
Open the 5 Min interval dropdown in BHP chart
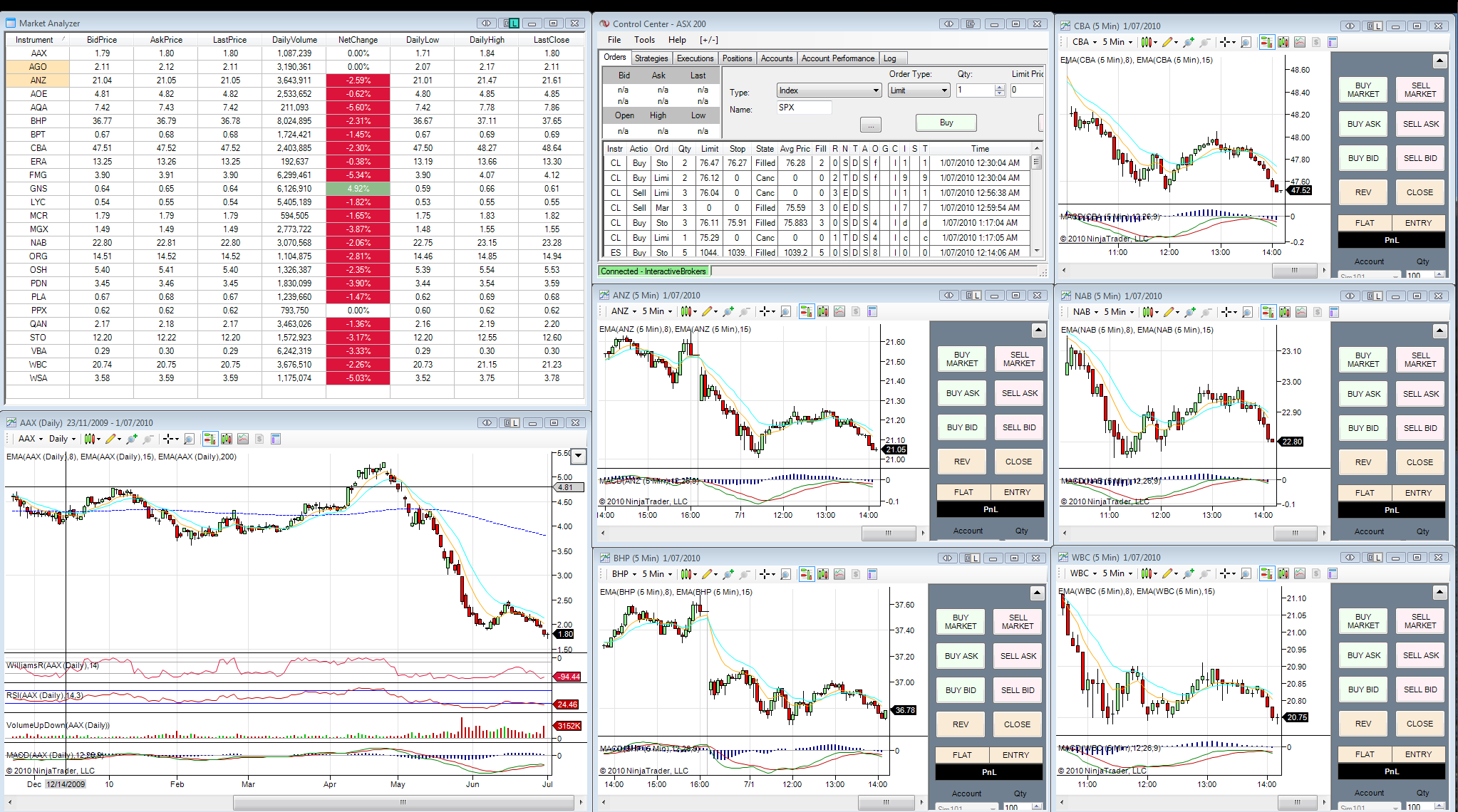pyautogui.click(x=657, y=574)
